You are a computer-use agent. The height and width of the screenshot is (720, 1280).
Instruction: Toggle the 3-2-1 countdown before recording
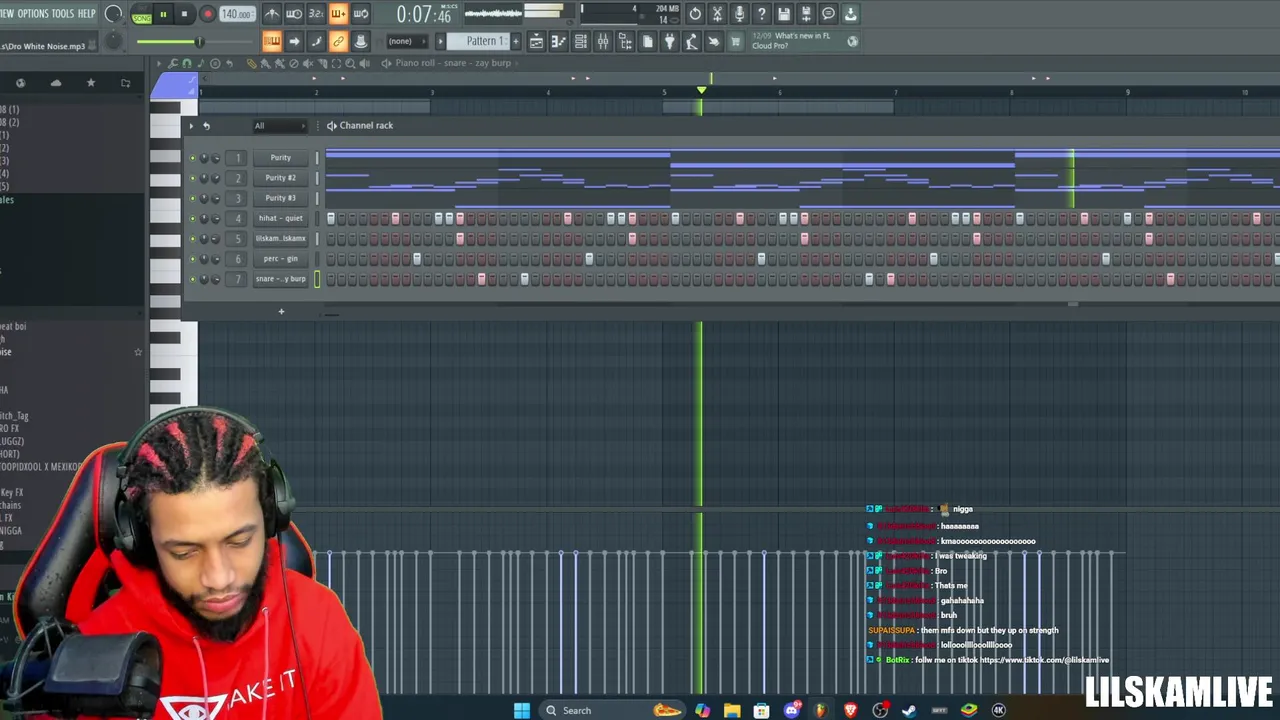pyautogui.click(x=316, y=14)
